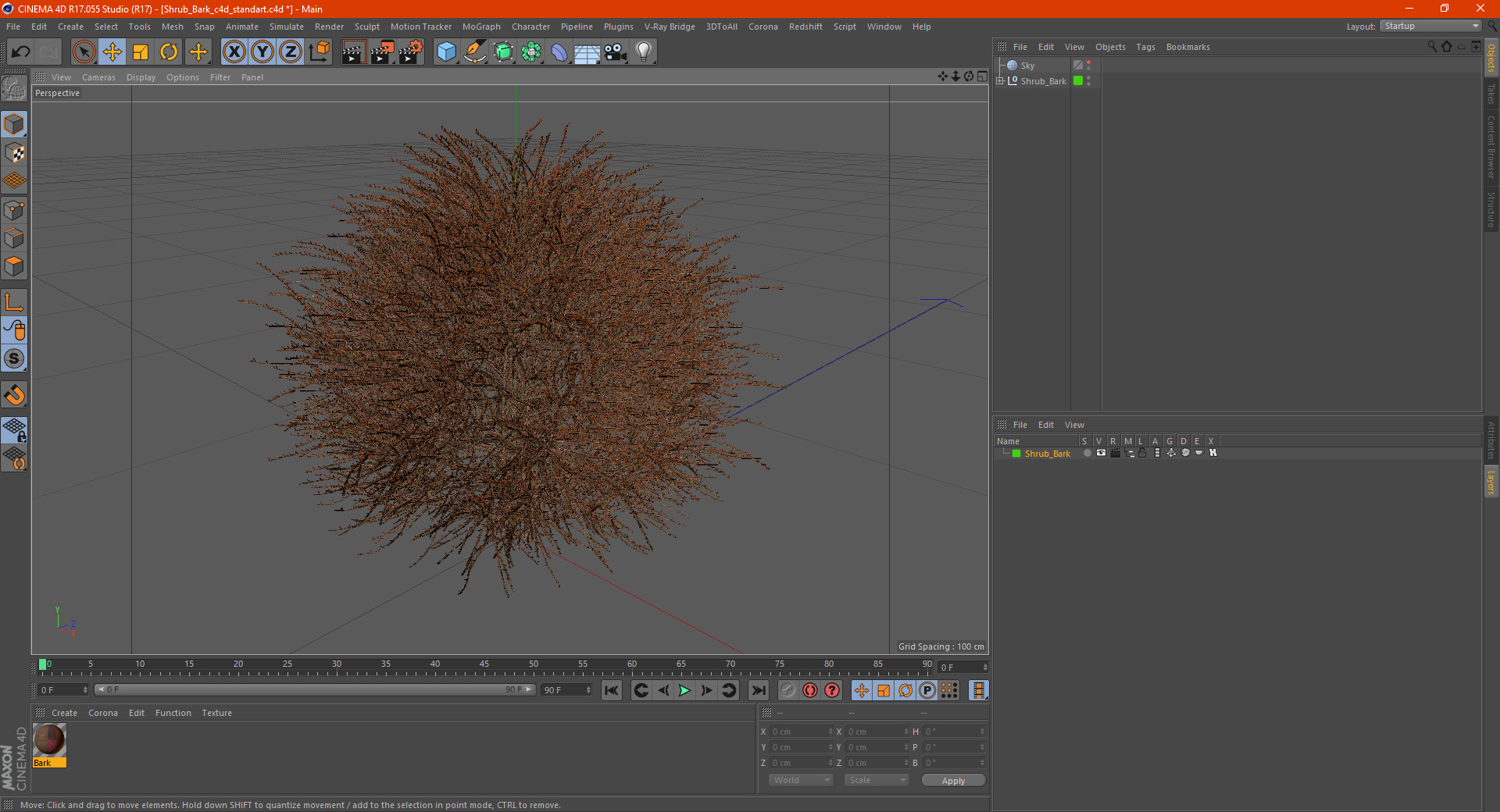Open the Simulate menu
Viewport: 1500px width, 812px height.
tap(287, 27)
